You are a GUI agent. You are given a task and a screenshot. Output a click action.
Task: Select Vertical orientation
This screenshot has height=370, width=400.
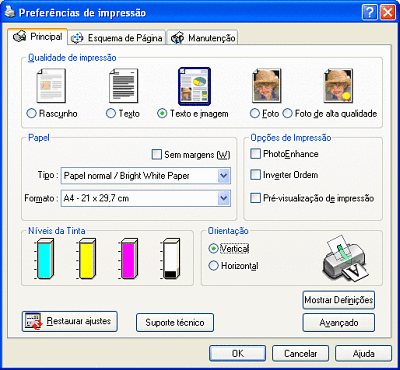point(213,249)
